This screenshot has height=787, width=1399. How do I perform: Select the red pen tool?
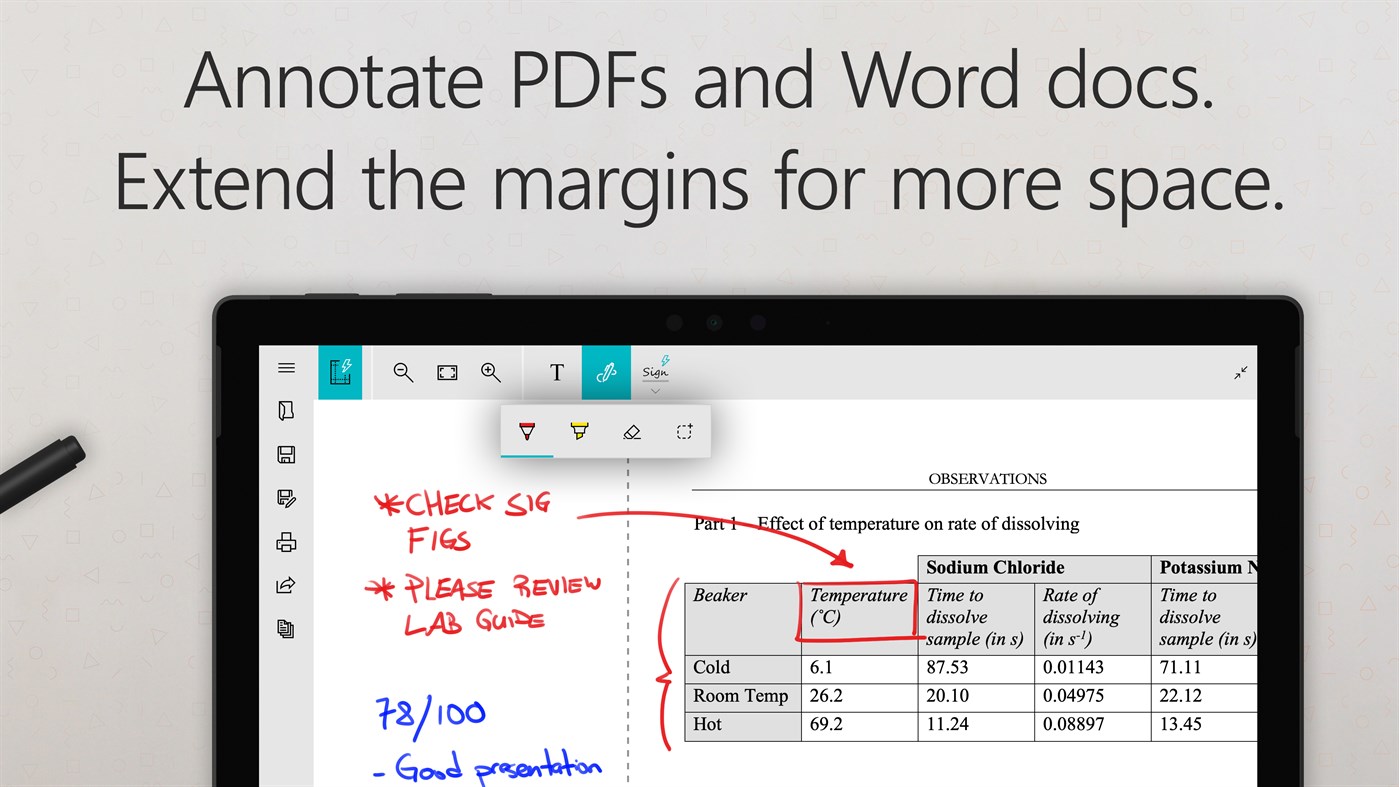click(x=526, y=431)
